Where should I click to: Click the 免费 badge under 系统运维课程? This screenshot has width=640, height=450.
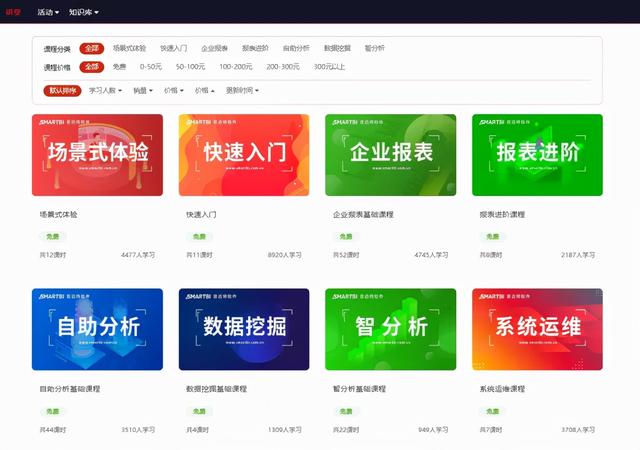coord(493,411)
